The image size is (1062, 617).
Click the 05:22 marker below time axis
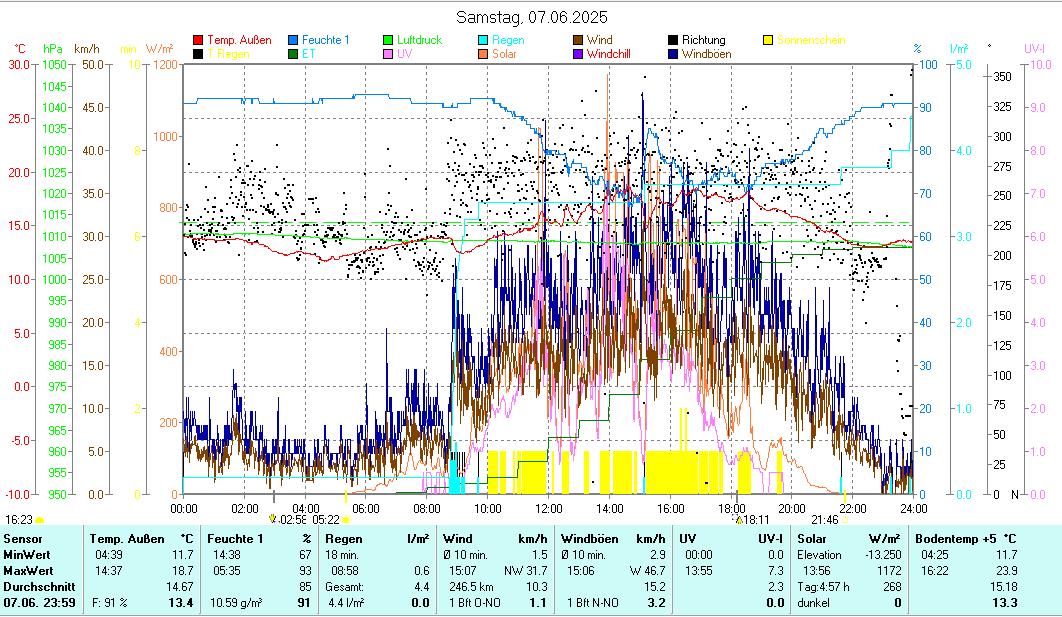[x=327, y=520]
